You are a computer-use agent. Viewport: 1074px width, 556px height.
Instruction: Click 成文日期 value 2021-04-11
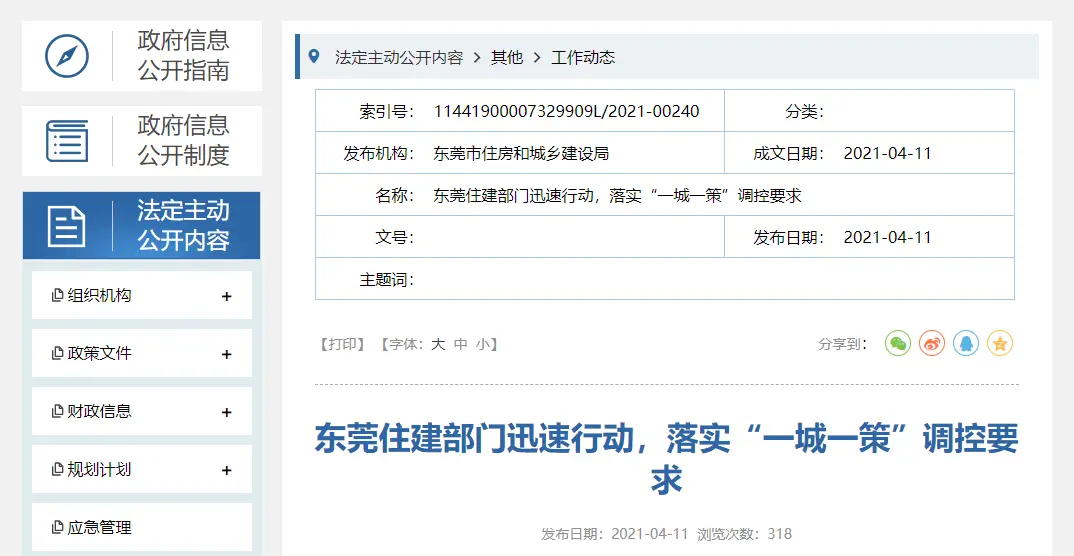pyautogui.click(x=888, y=153)
